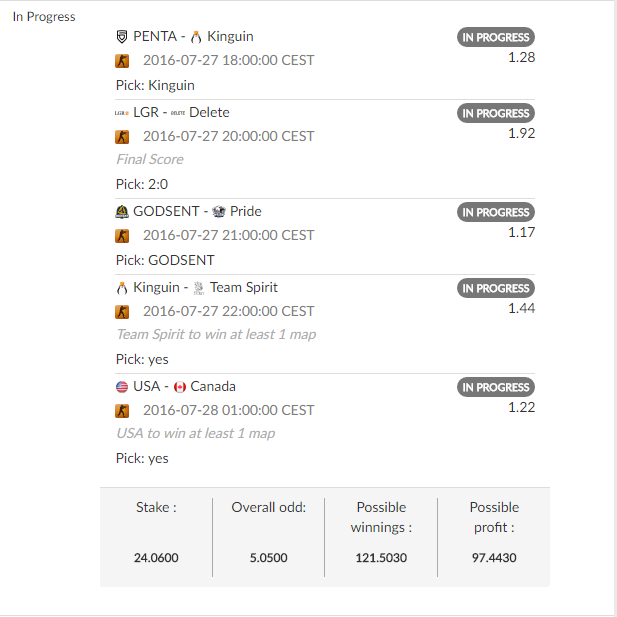Select the 1.28 odds value
This screenshot has width=617, height=617.
click(x=521, y=57)
